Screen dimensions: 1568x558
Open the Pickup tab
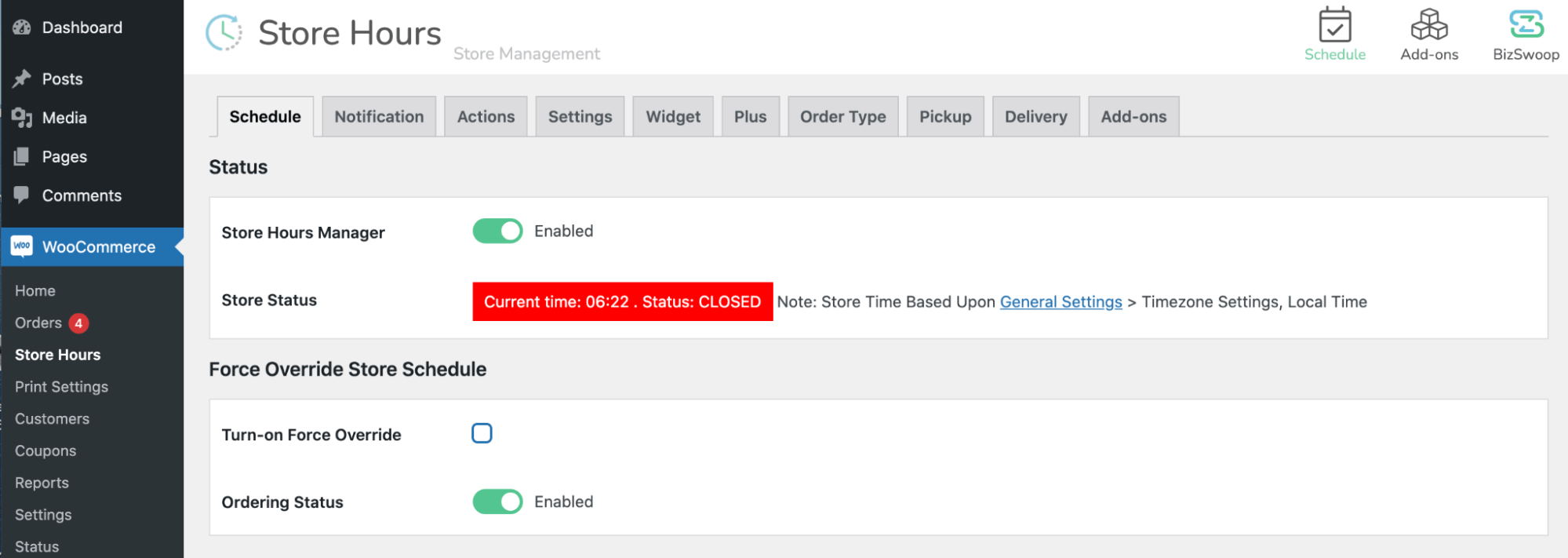[x=945, y=117]
